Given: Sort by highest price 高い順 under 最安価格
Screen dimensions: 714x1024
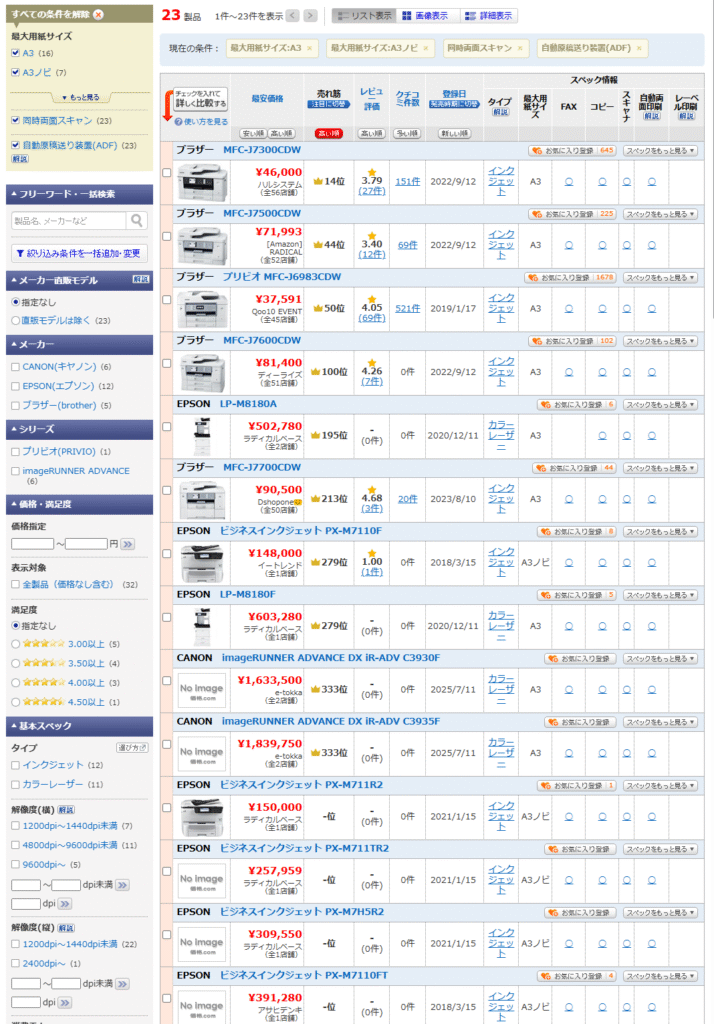Looking at the screenshot, I should tap(282, 134).
